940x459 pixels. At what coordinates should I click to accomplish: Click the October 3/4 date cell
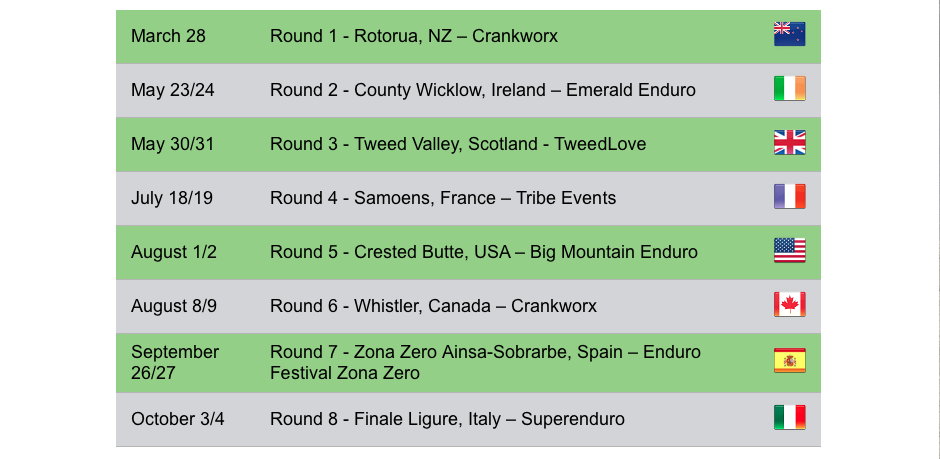pyautogui.click(x=177, y=419)
